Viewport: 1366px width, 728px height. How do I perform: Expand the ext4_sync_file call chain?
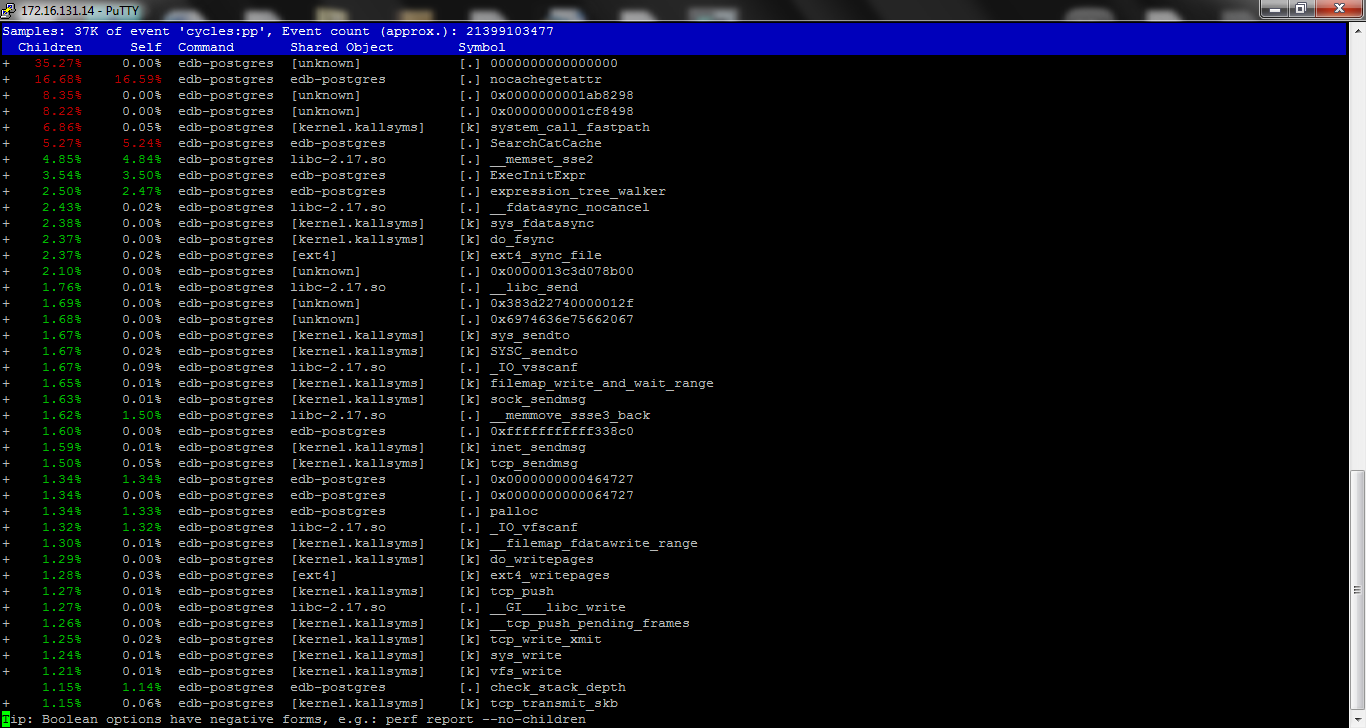[6, 255]
